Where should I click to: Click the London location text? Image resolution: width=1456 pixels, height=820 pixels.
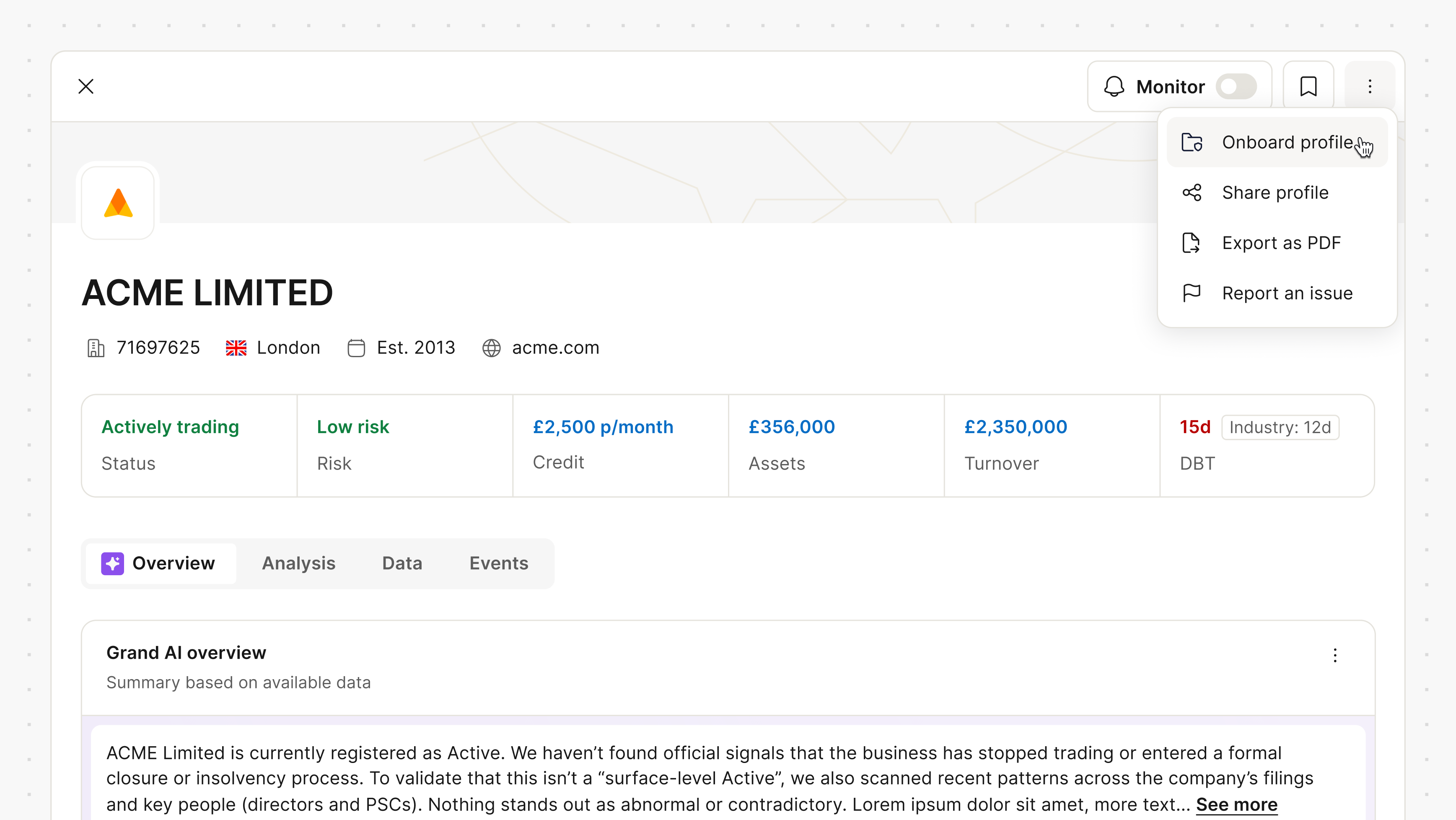[288, 348]
